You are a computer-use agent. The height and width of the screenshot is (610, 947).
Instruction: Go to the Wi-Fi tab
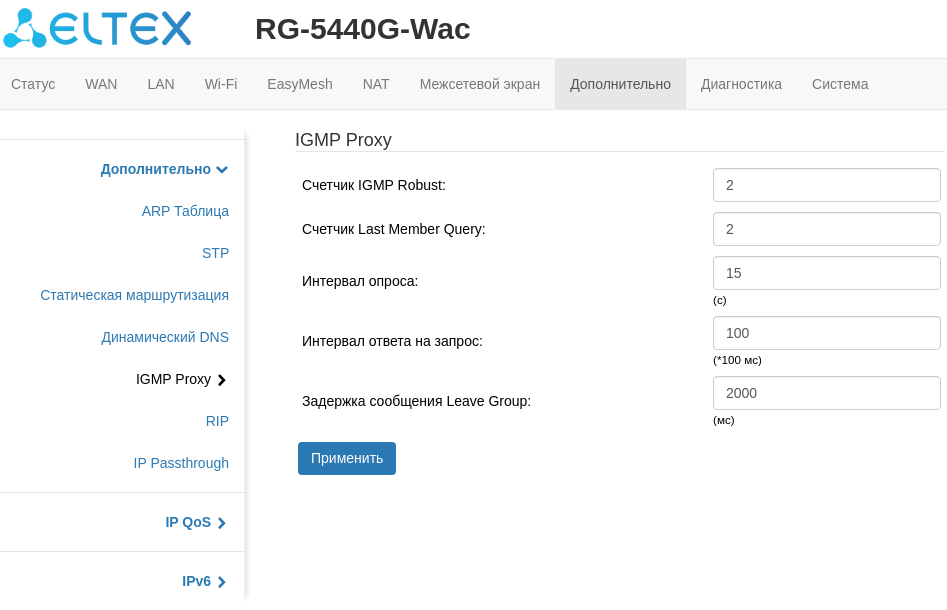click(221, 84)
